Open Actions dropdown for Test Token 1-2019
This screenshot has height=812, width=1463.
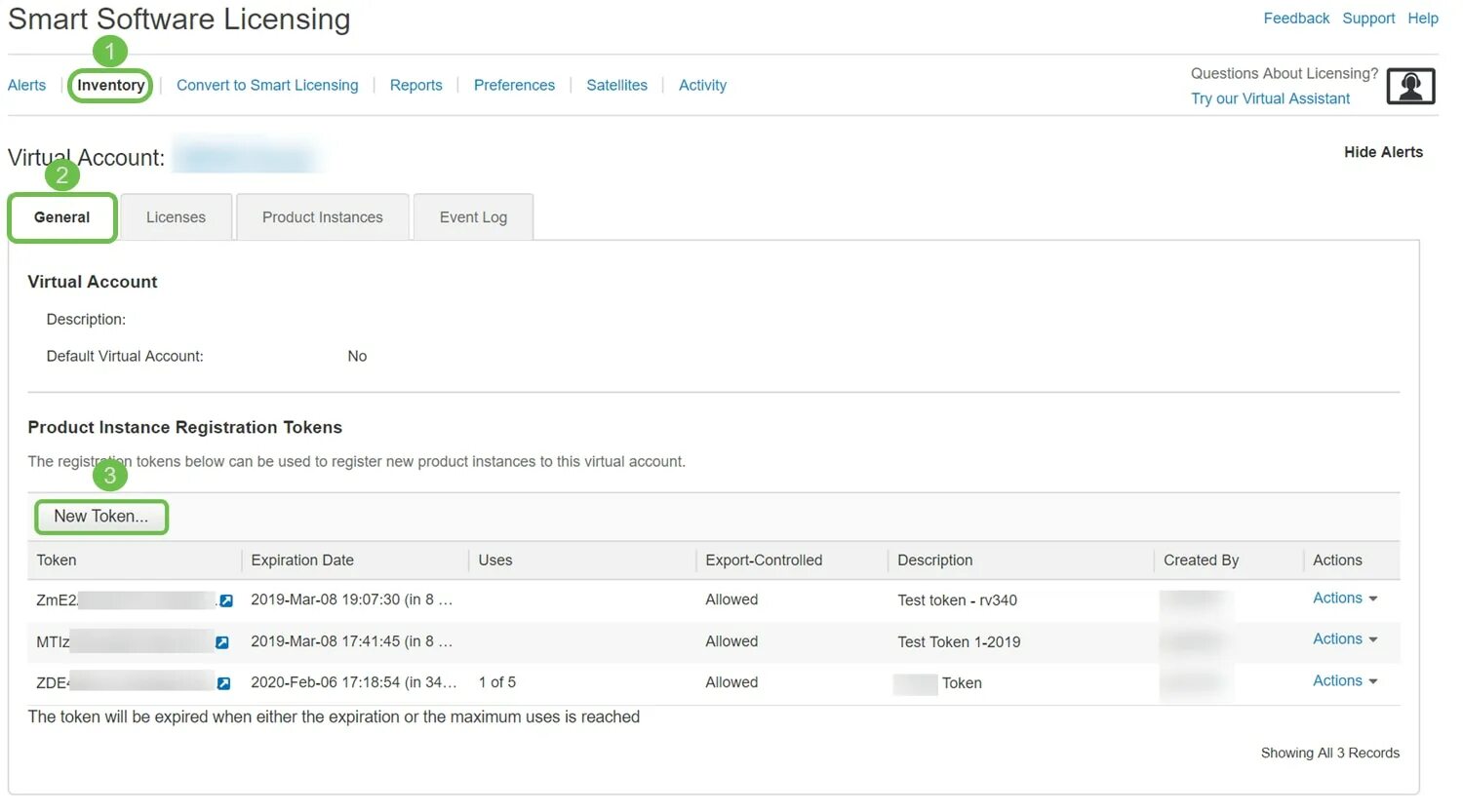[x=1345, y=639]
